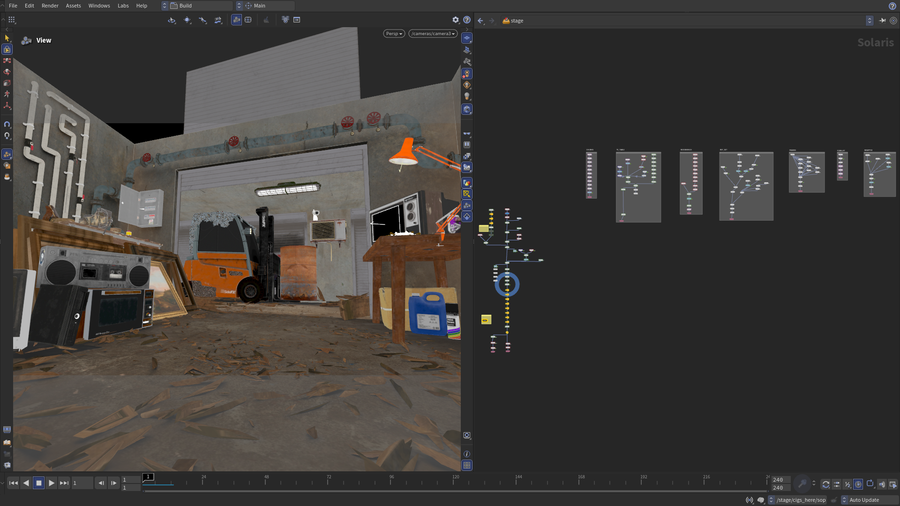This screenshot has height=506, width=900.
Task: Open viewport display options gear
Action: point(456,20)
